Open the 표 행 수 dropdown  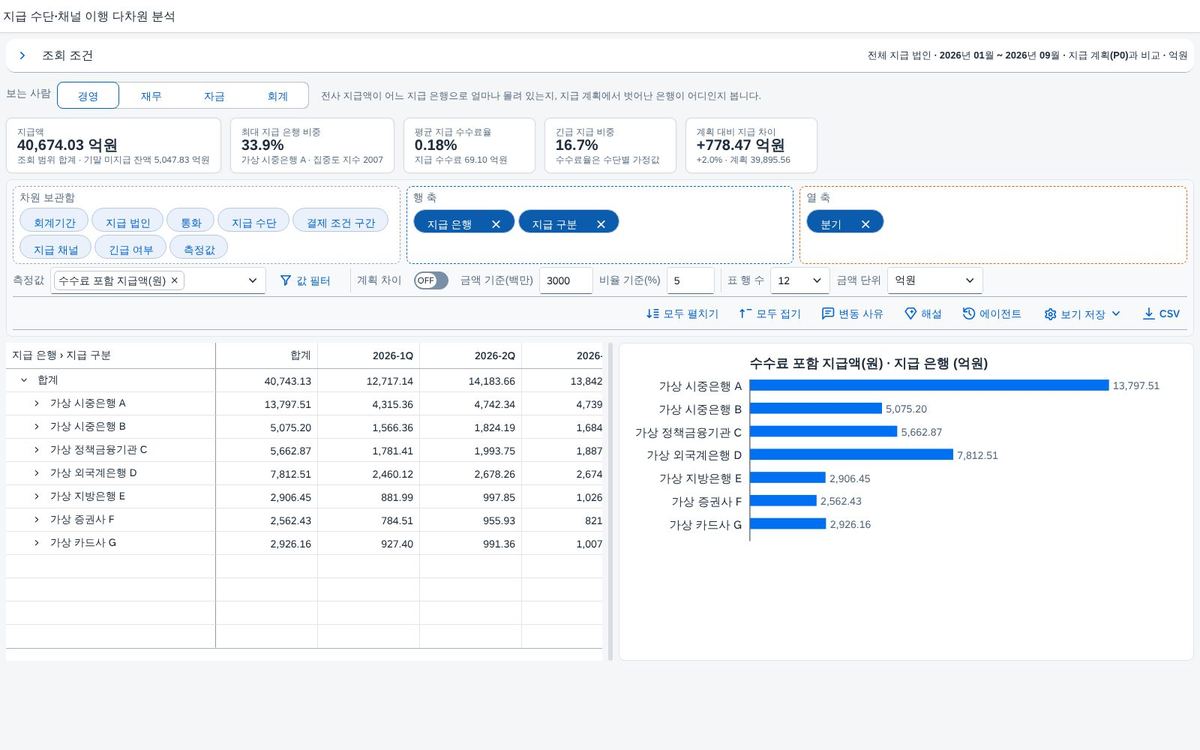(800, 281)
